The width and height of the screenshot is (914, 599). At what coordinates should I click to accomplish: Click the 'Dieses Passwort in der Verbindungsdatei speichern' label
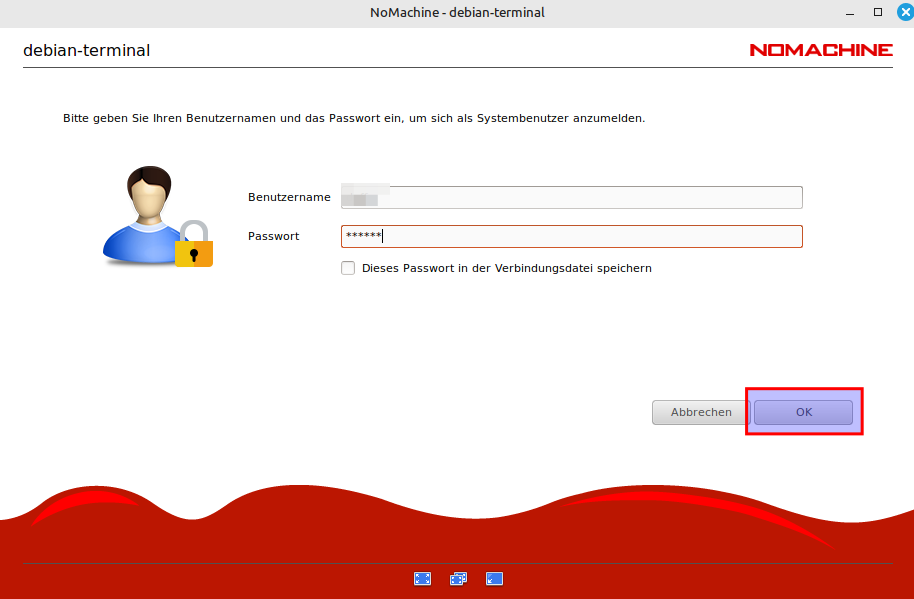(x=506, y=268)
